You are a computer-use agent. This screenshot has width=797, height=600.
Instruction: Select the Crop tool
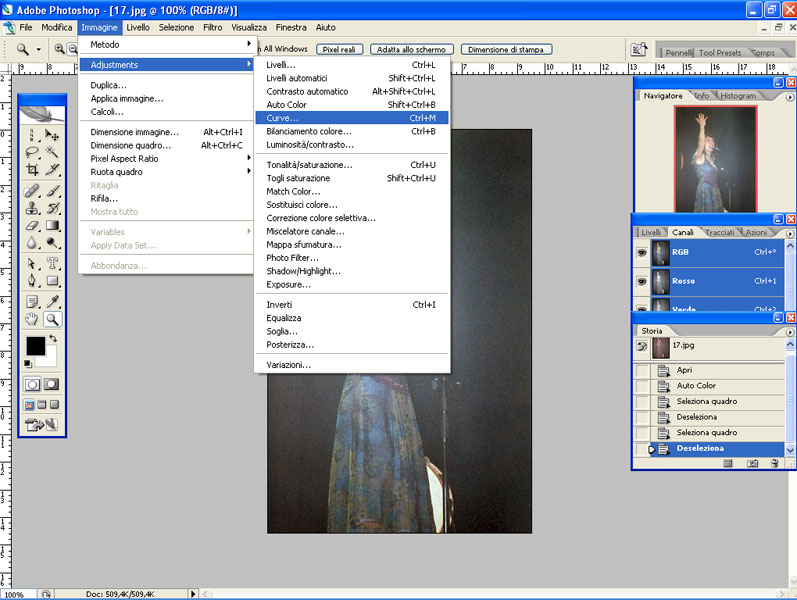click(x=32, y=170)
